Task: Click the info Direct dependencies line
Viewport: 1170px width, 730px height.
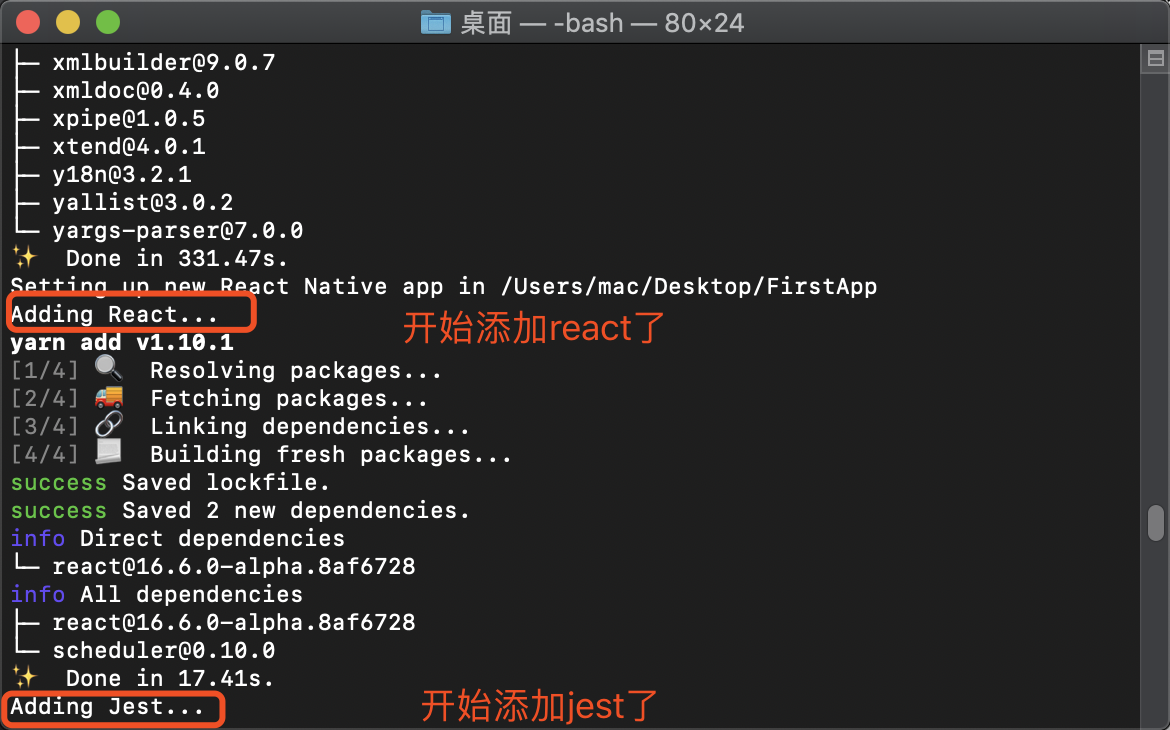Action: pos(178,539)
